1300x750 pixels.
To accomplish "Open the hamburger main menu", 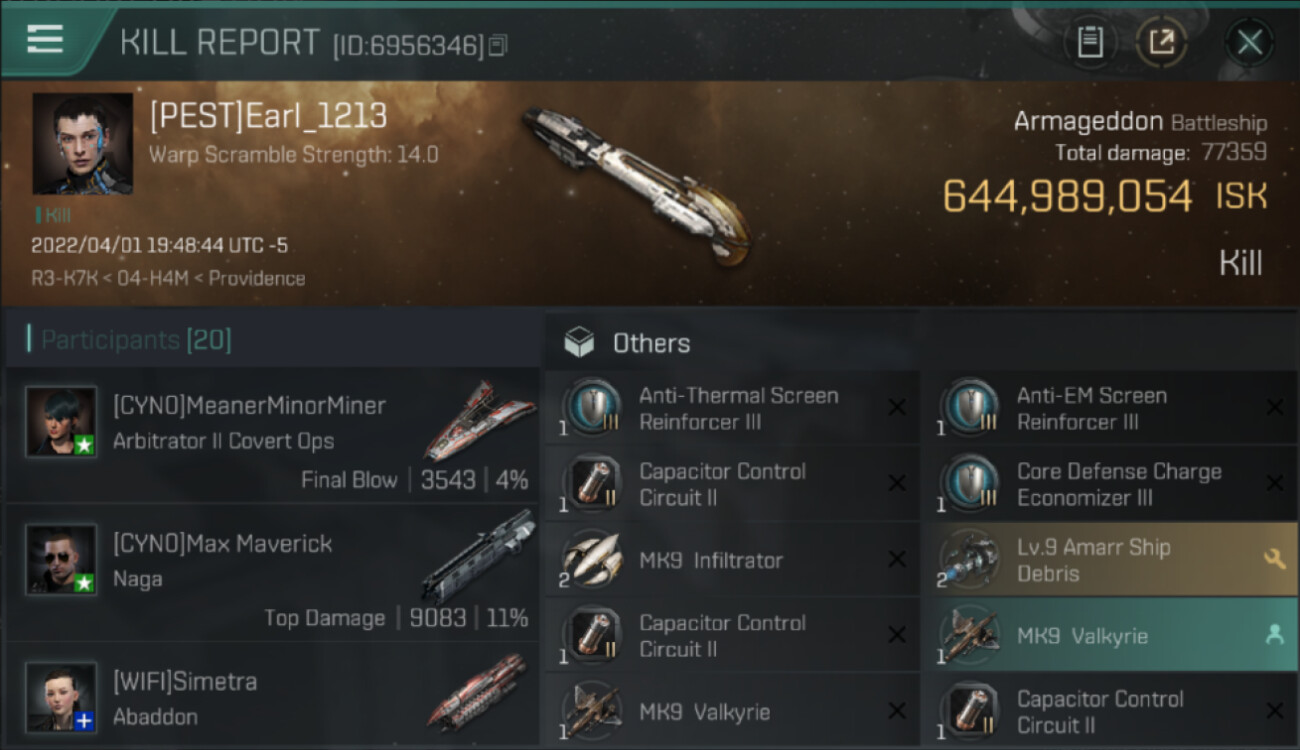I will pyautogui.click(x=46, y=39).
